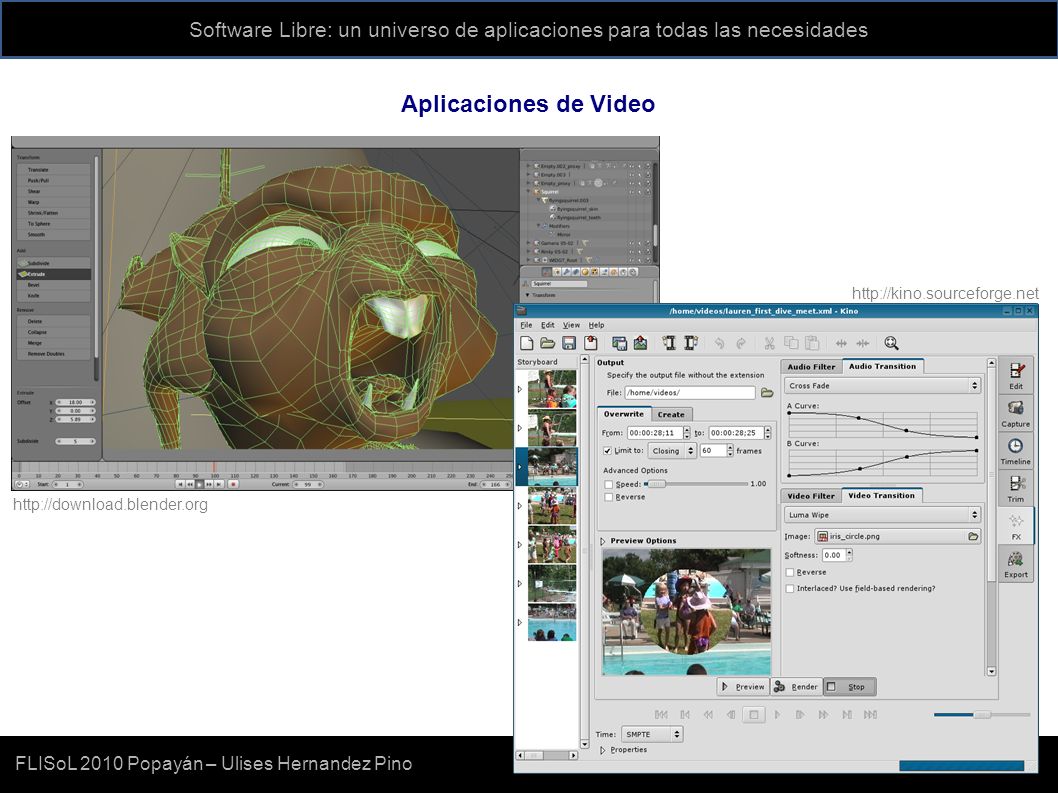The image size is (1058, 793).
Task: Open the File menu in Kino
Action: pyautogui.click(x=526, y=325)
